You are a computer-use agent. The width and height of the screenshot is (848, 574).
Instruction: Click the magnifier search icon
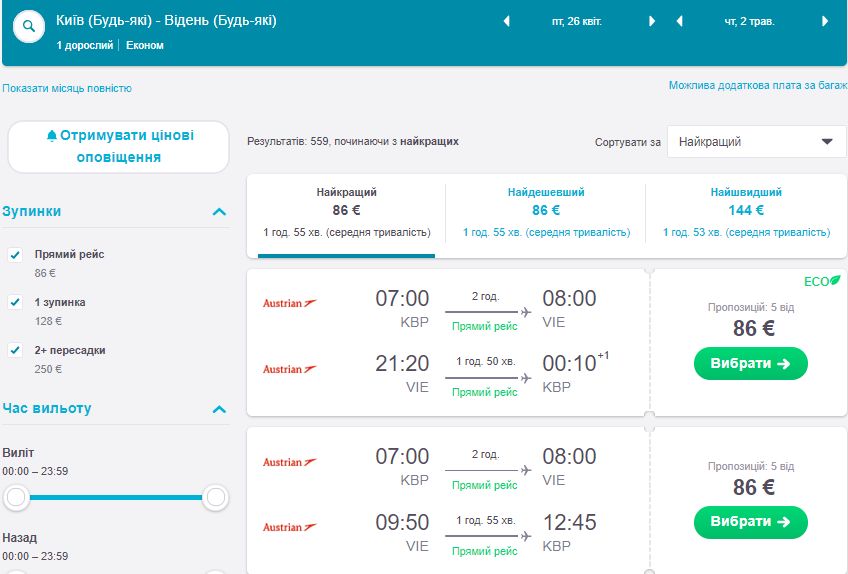point(29,24)
